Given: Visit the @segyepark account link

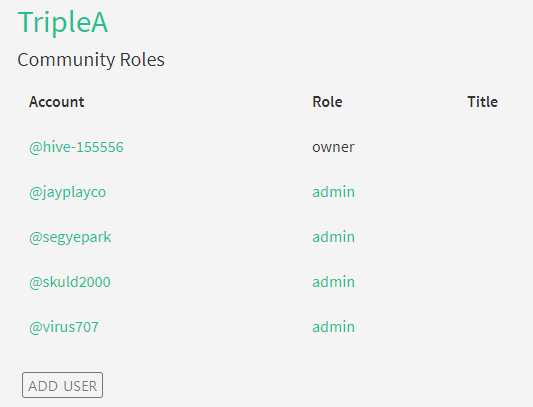Looking at the screenshot, I should tap(70, 237).
